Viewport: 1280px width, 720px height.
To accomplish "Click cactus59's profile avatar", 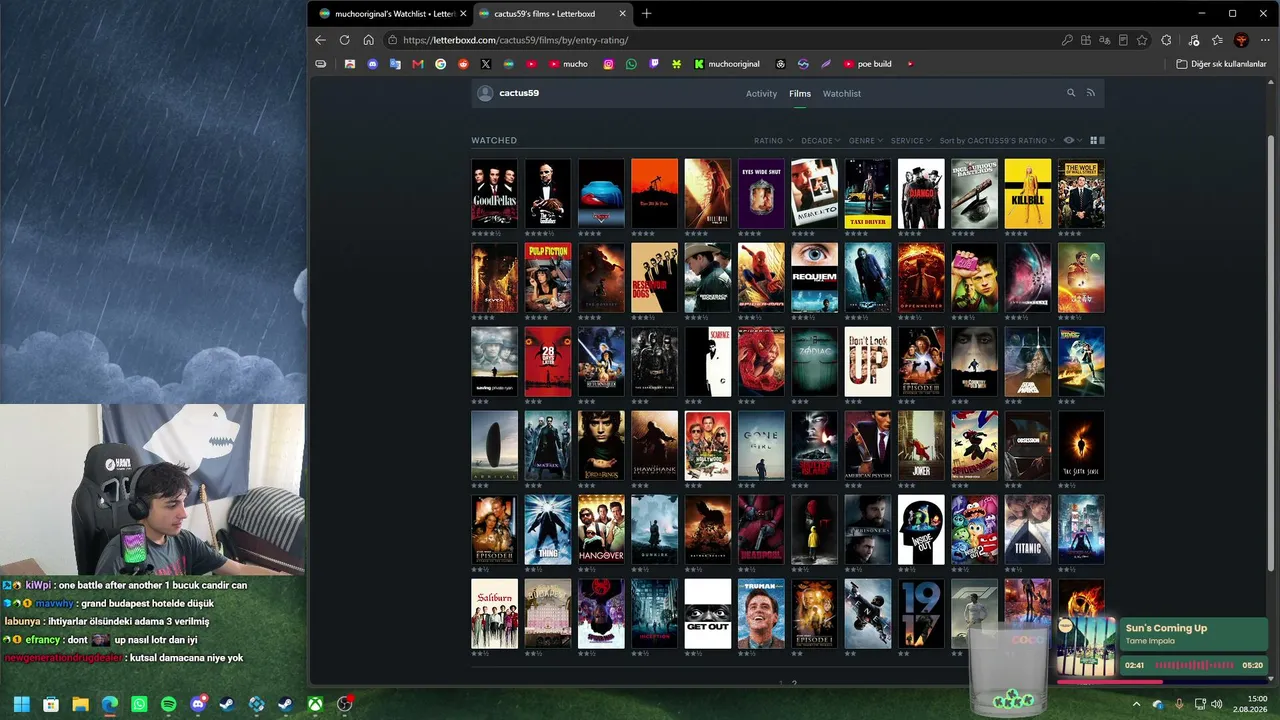I will click(485, 93).
